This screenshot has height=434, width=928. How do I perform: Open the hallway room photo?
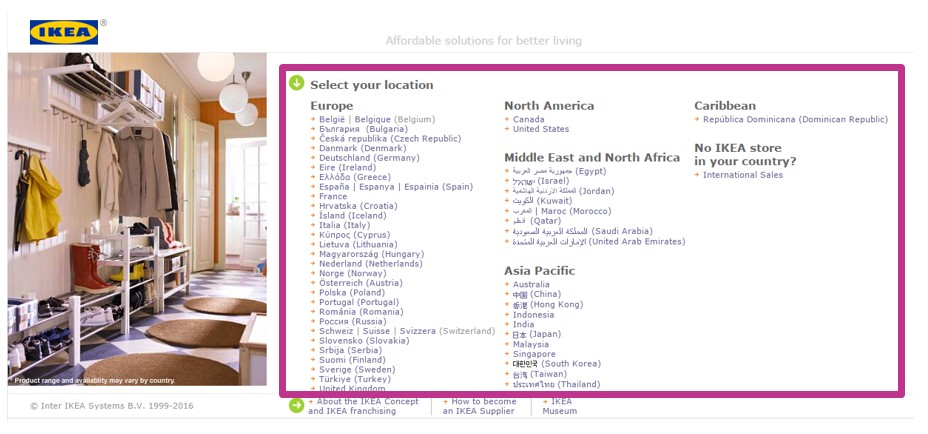(137, 219)
